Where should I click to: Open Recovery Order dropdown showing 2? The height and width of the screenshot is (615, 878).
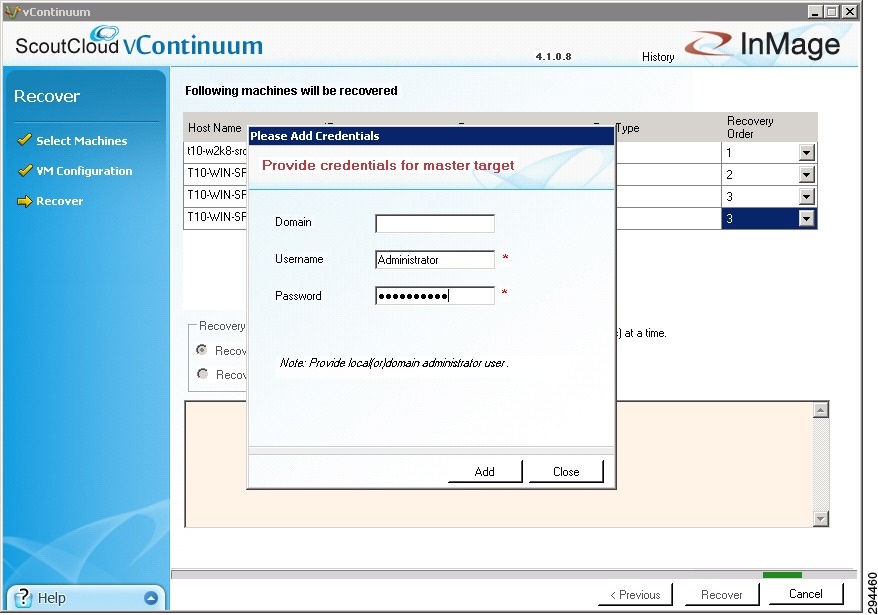pyautogui.click(x=806, y=175)
